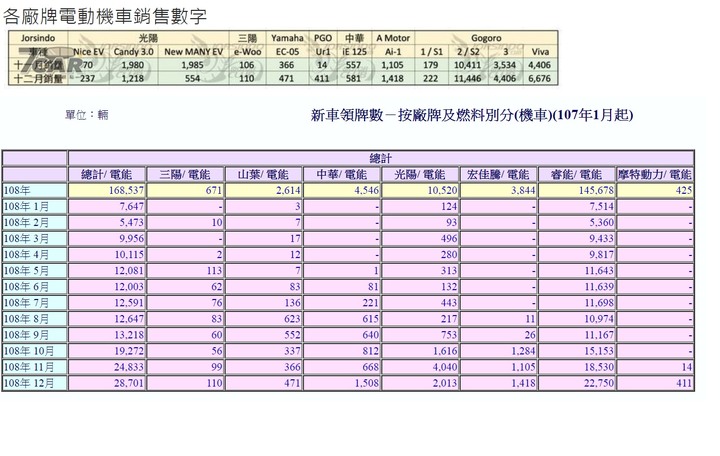
Task: Click the 108年 1月 row label
Action: 34,206
